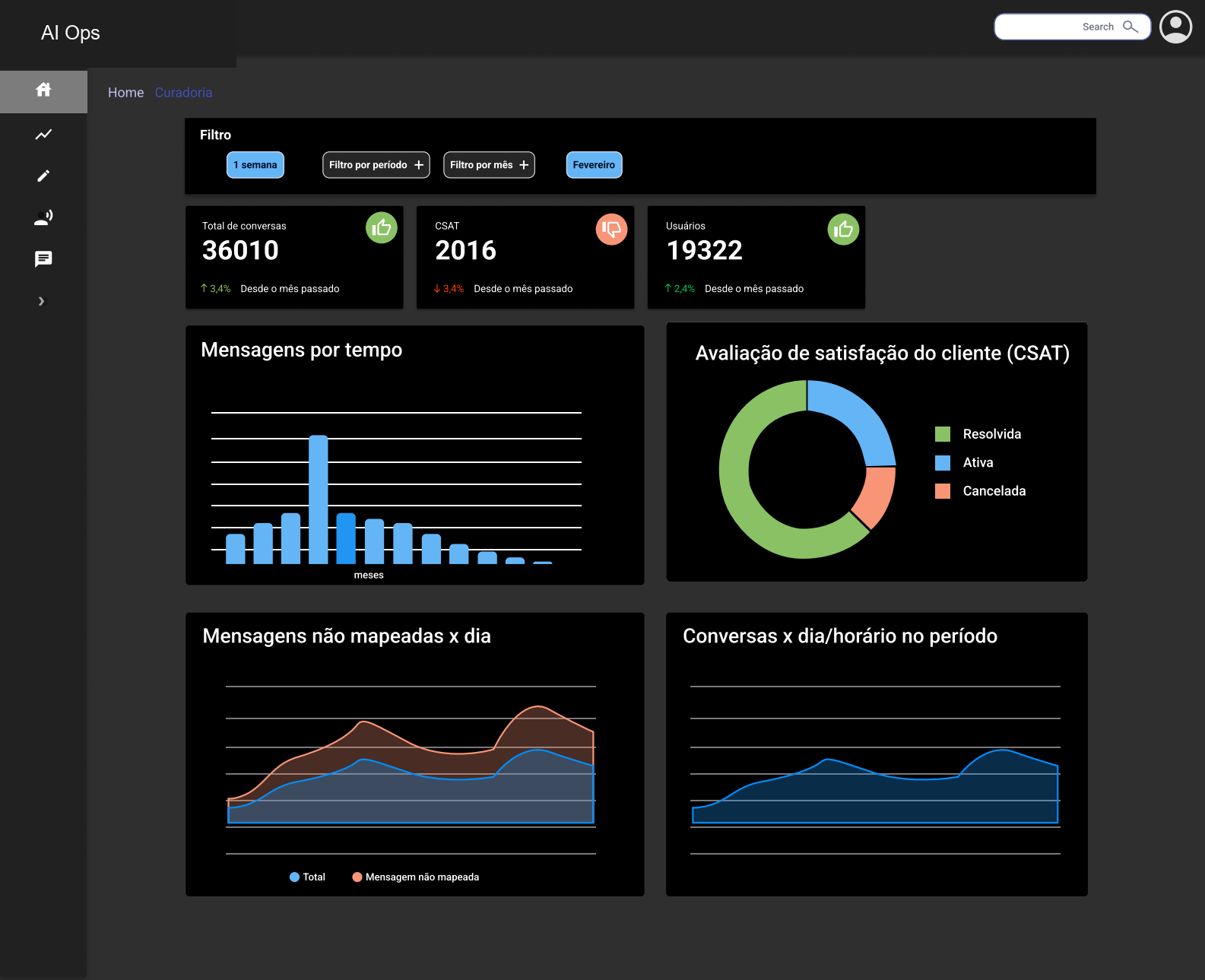Click the Search input field
This screenshot has height=980, width=1205.
pos(1073,27)
